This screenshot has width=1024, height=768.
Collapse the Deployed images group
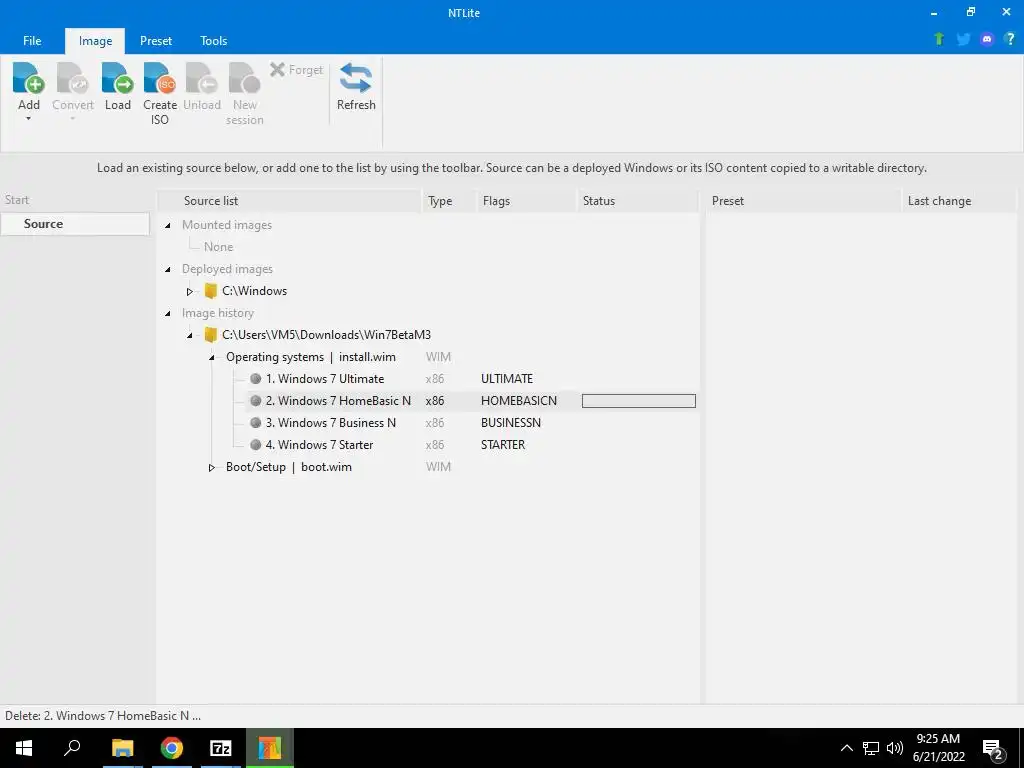pyautogui.click(x=168, y=269)
